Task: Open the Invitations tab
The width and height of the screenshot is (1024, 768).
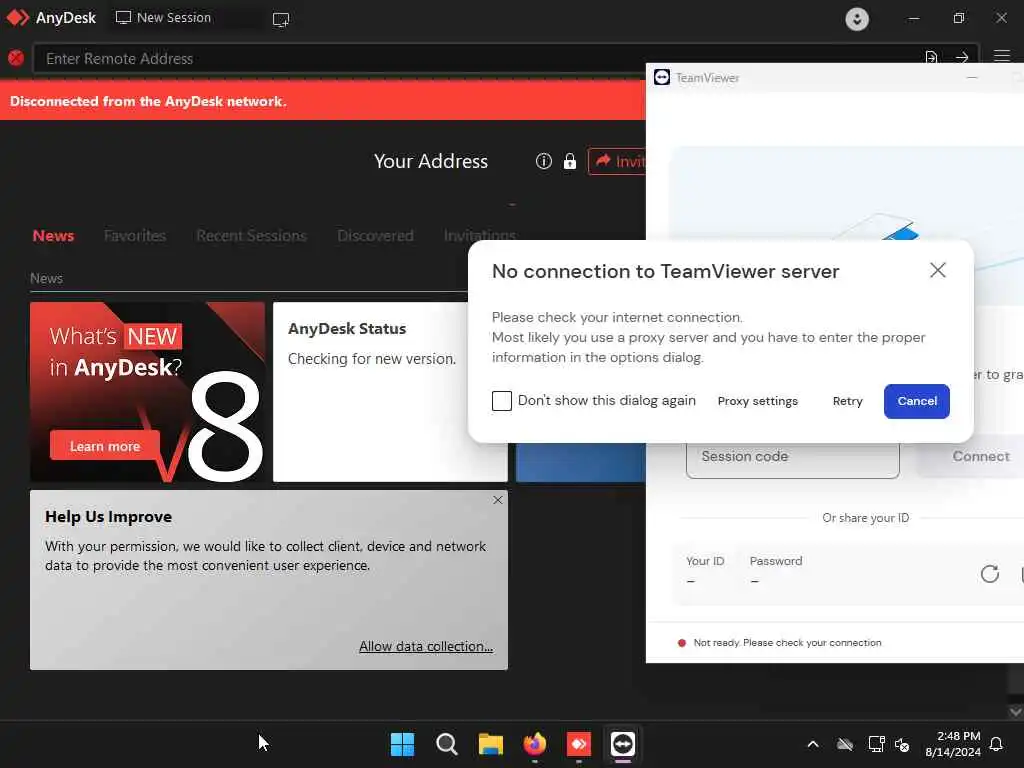Action: [x=479, y=234]
